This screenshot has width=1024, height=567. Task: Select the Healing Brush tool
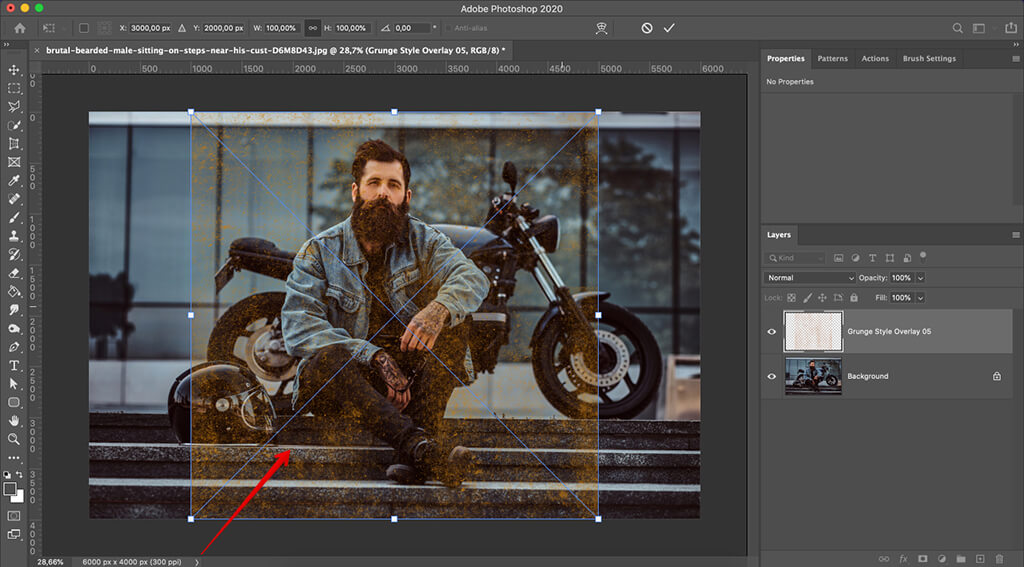coord(14,199)
